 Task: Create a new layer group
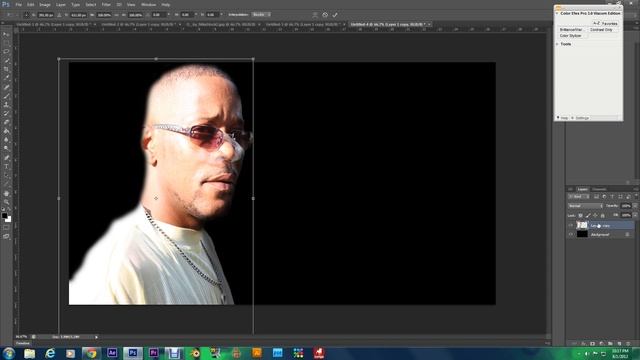click(610, 344)
